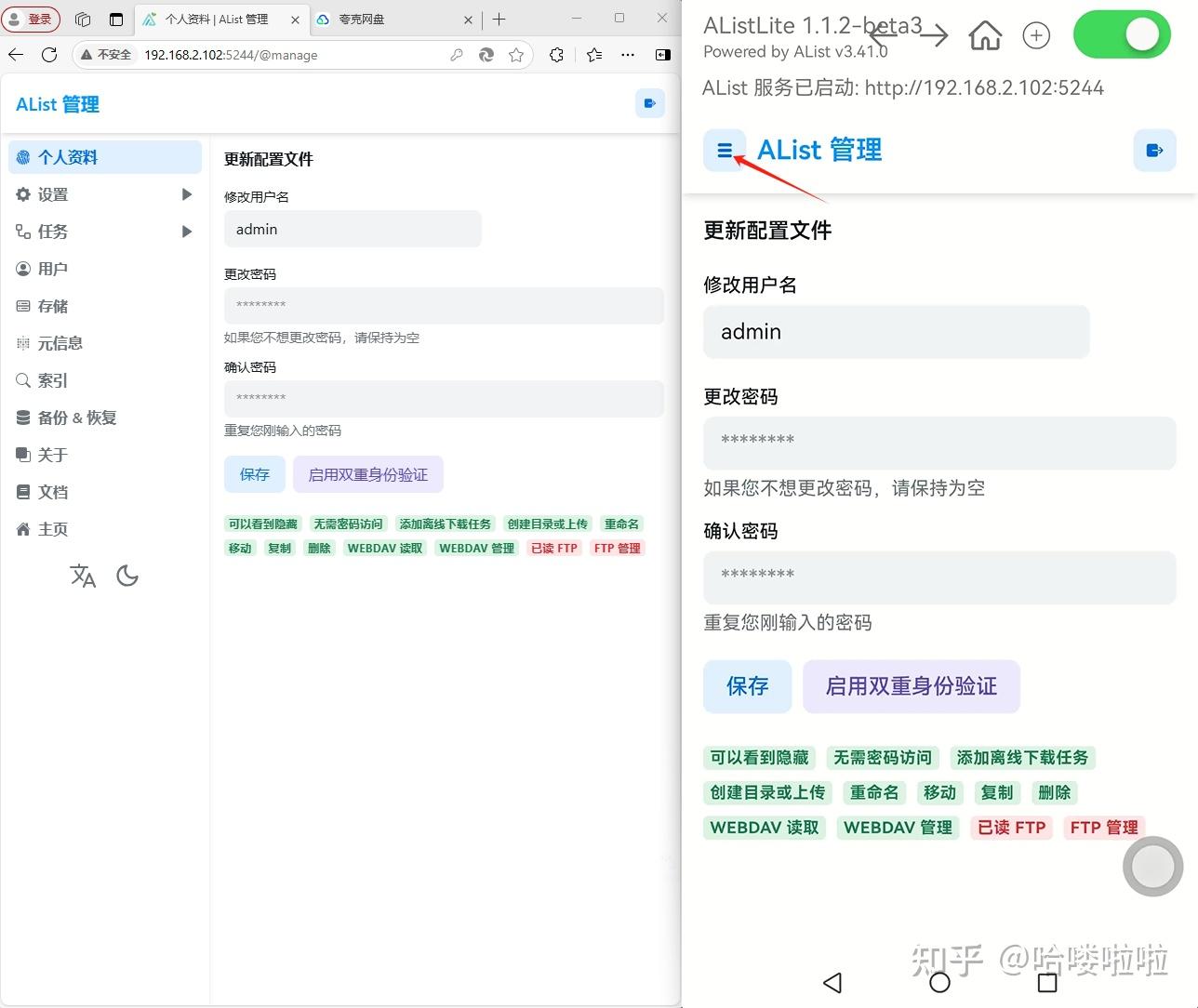Select the 索引 sidebar item

51,379
